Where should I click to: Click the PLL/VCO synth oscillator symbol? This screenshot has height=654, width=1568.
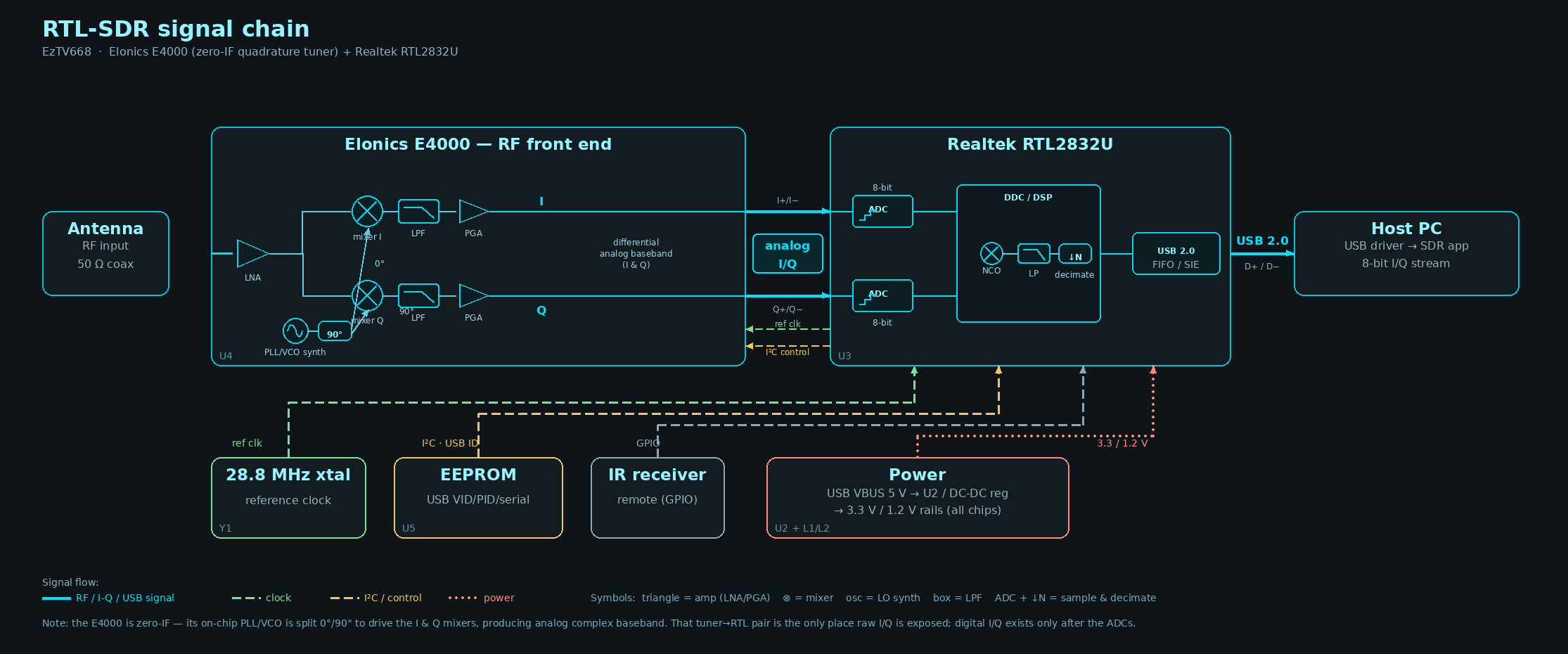click(295, 331)
